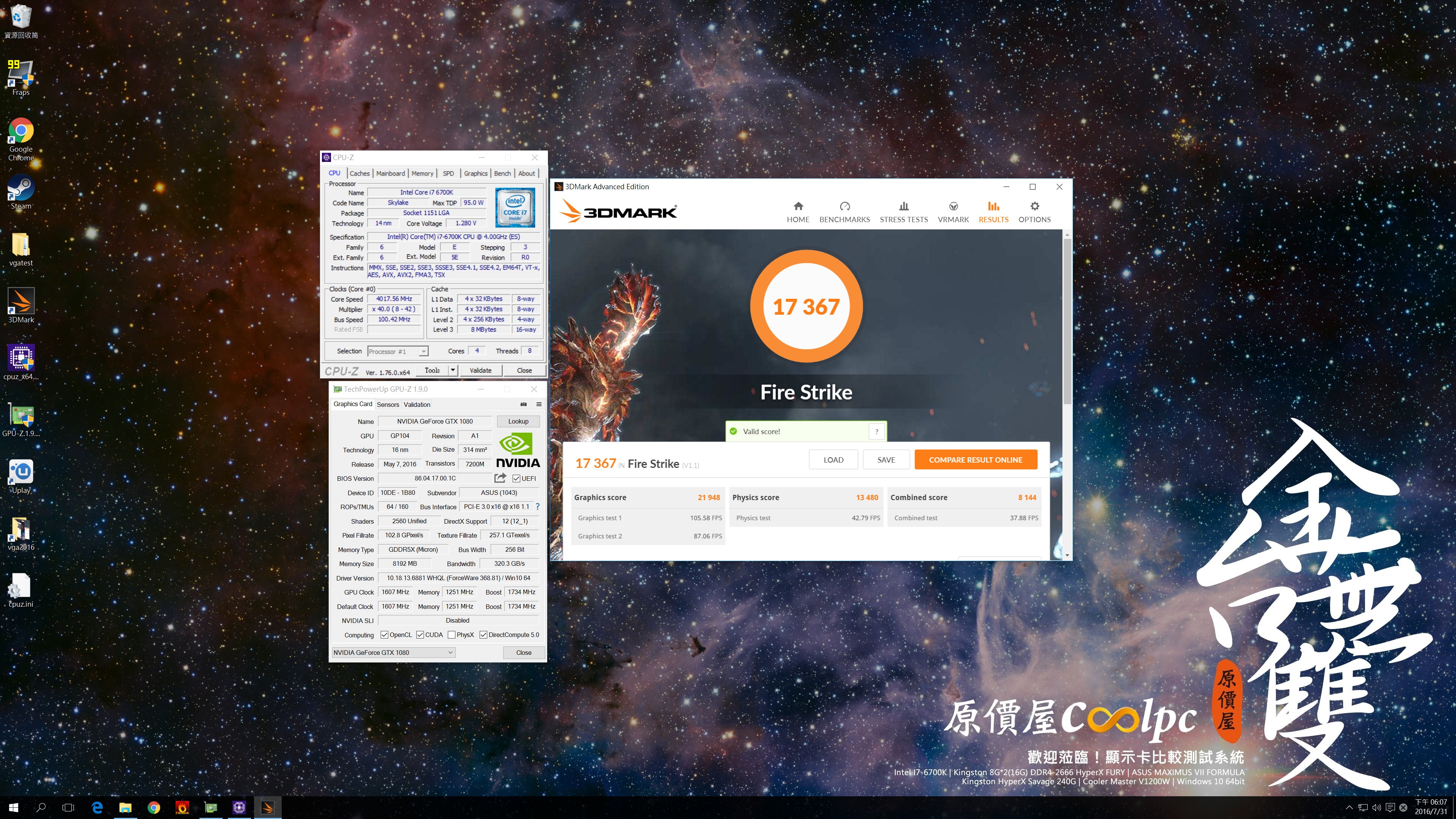Click the BIOS export share icon in GPU-Z
The width and height of the screenshot is (1456, 819).
tap(500, 478)
